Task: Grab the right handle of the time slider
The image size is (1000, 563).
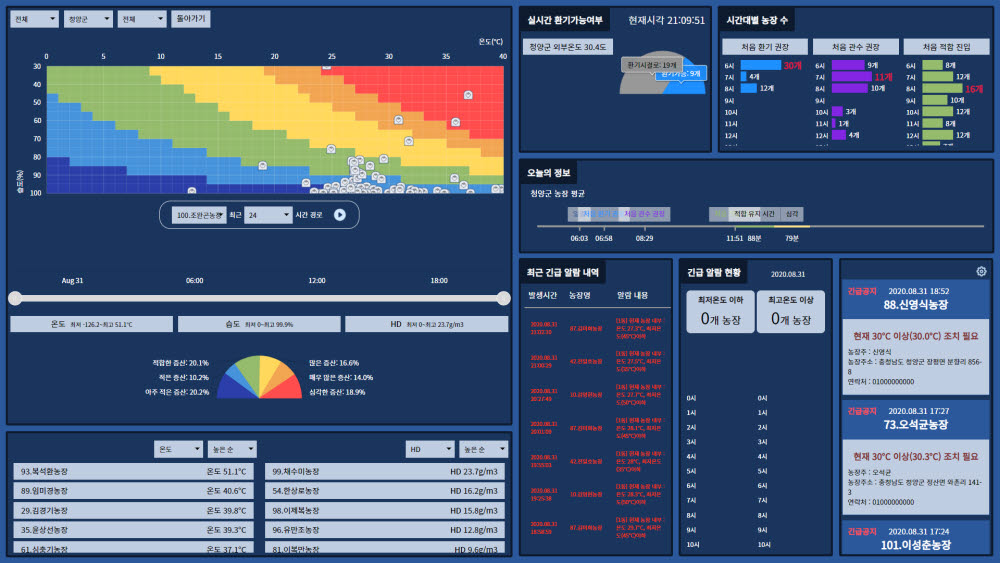Action: pyautogui.click(x=503, y=298)
